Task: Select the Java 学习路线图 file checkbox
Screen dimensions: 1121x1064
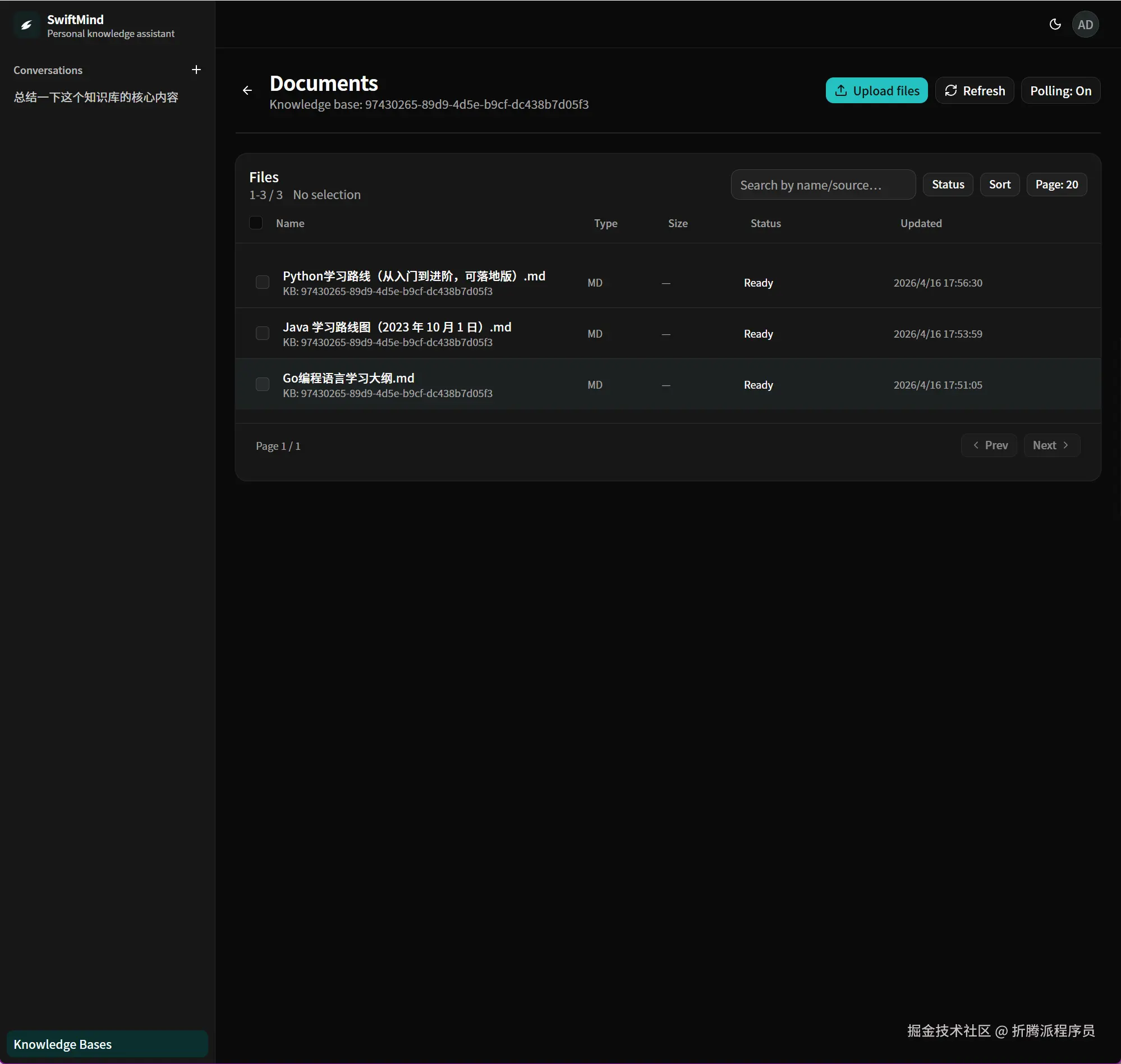Action: pos(262,333)
